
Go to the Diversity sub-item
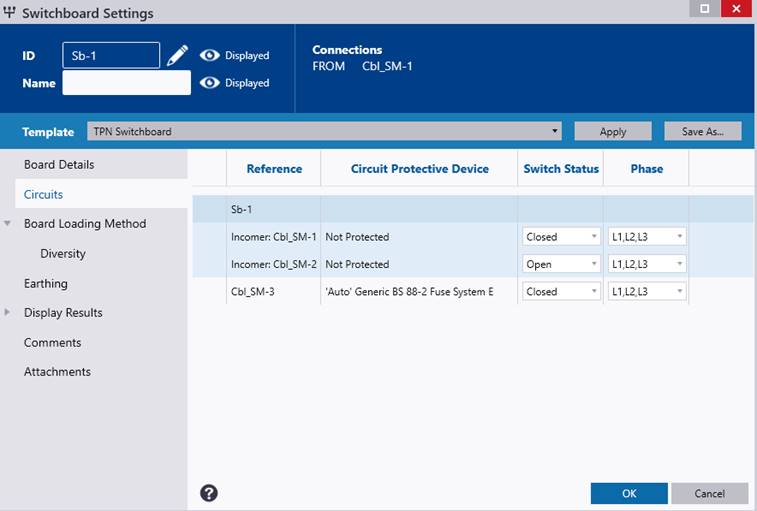63,253
